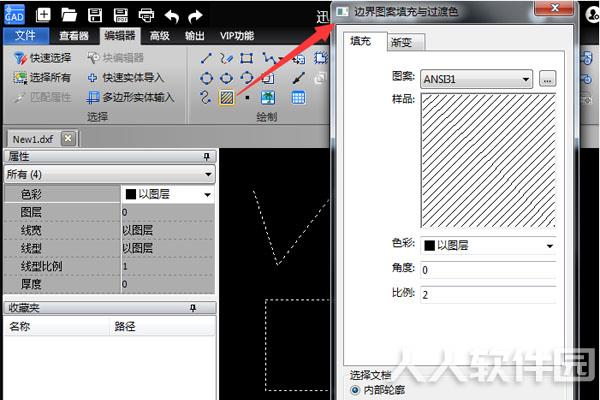
Task: Select the Ellipse drawing tool
Action: coord(226,78)
